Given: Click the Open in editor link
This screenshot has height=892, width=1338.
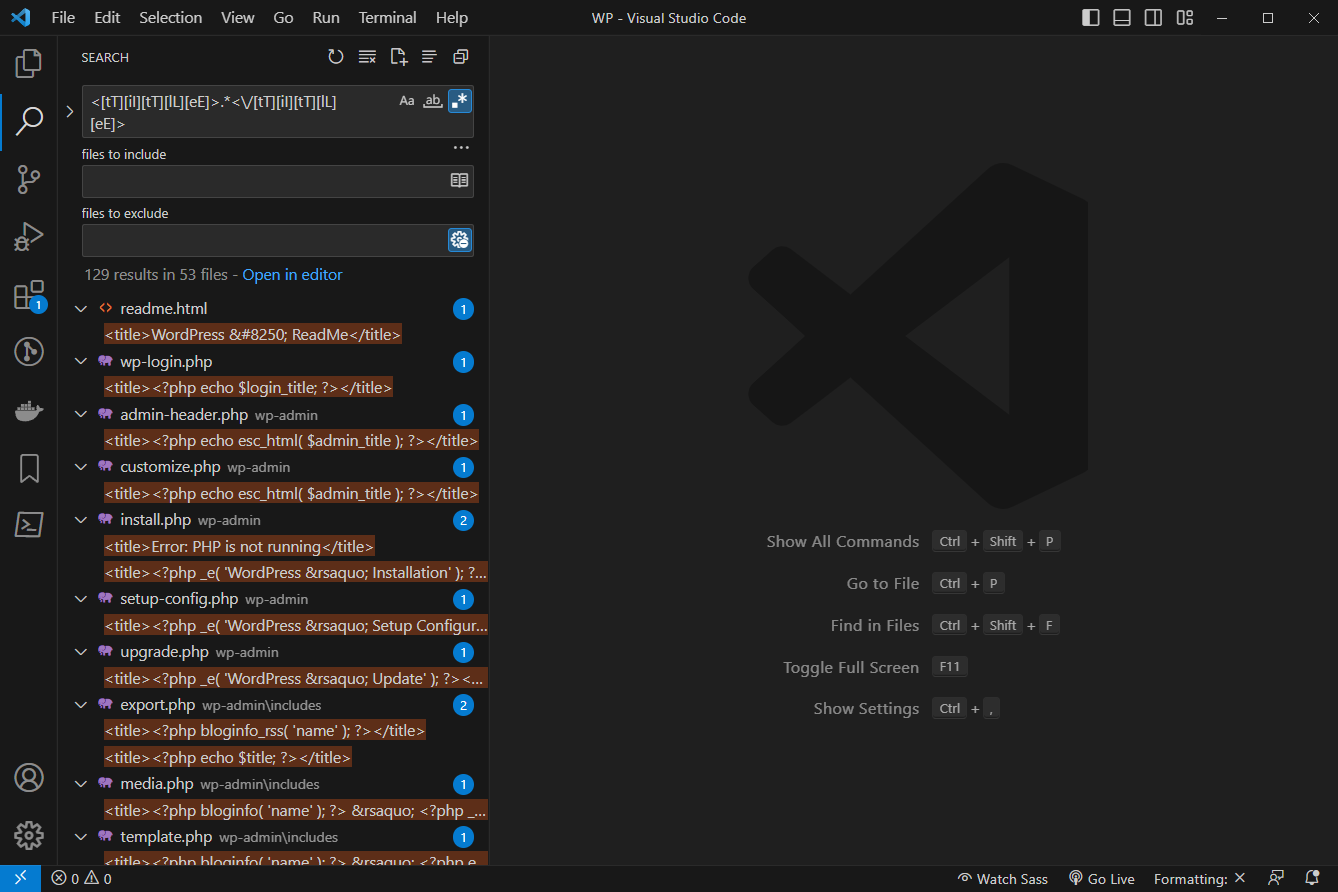Looking at the screenshot, I should [x=292, y=275].
